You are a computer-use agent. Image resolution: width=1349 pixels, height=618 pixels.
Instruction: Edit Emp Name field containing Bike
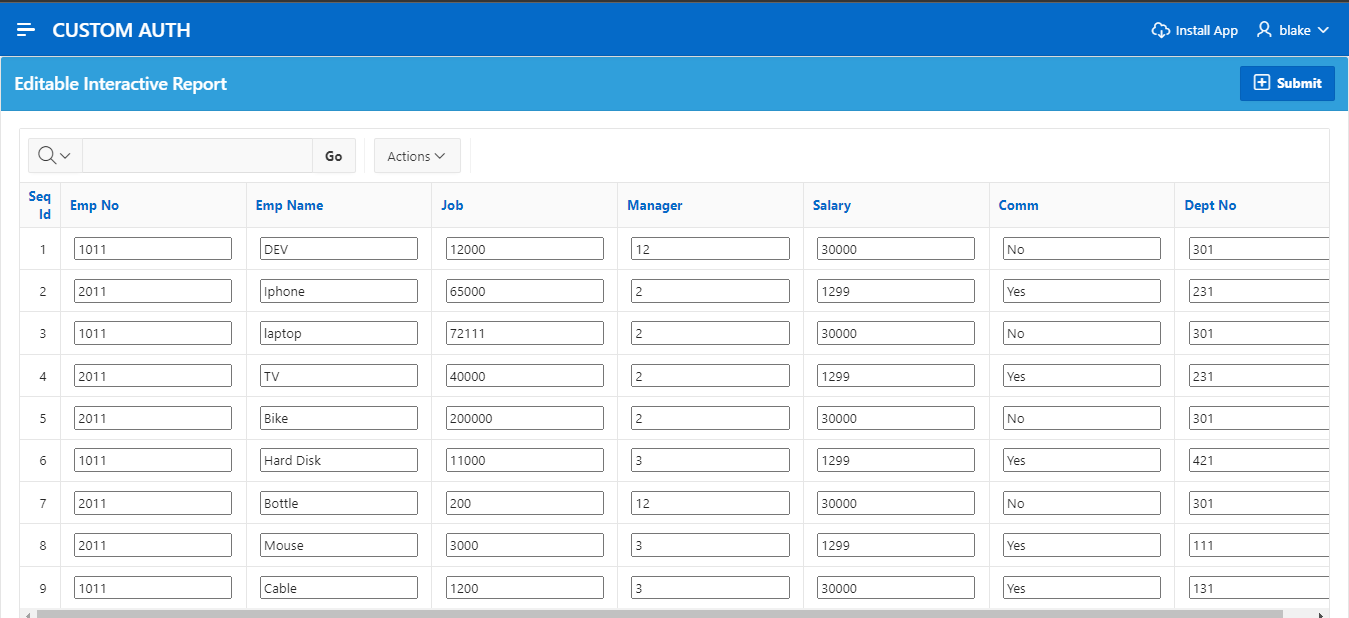[338, 418]
